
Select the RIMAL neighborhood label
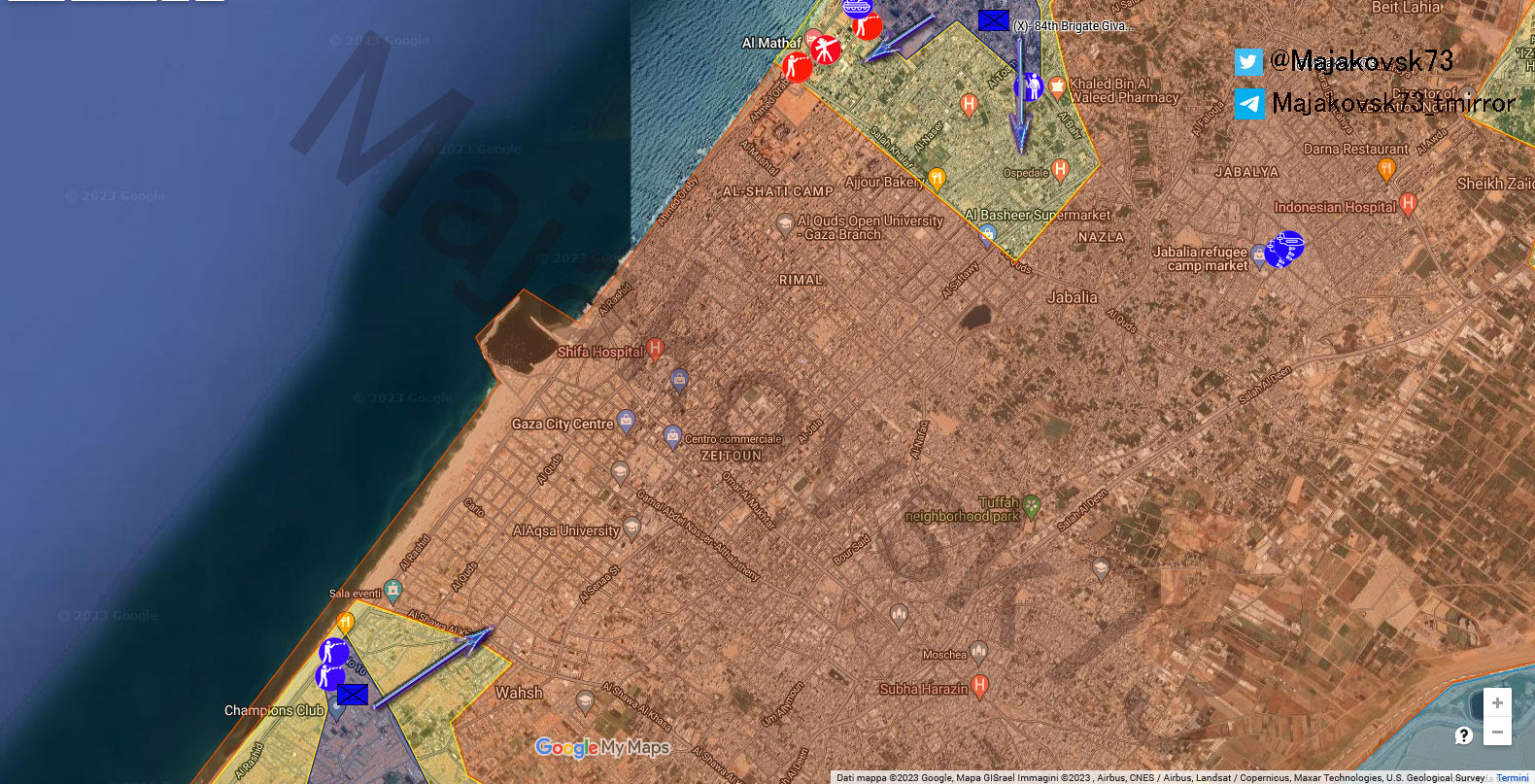click(x=801, y=280)
